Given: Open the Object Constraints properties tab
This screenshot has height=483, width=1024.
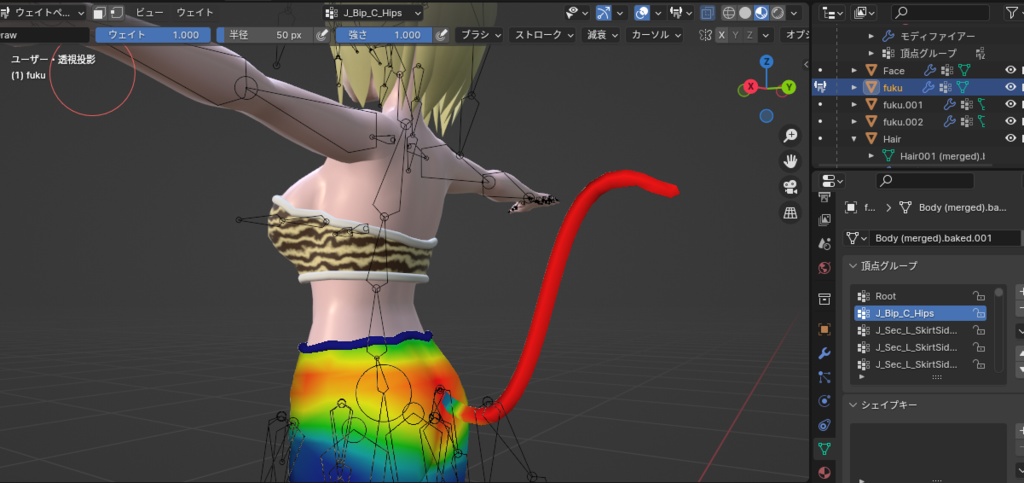Looking at the screenshot, I should pyautogui.click(x=824, y=425).
